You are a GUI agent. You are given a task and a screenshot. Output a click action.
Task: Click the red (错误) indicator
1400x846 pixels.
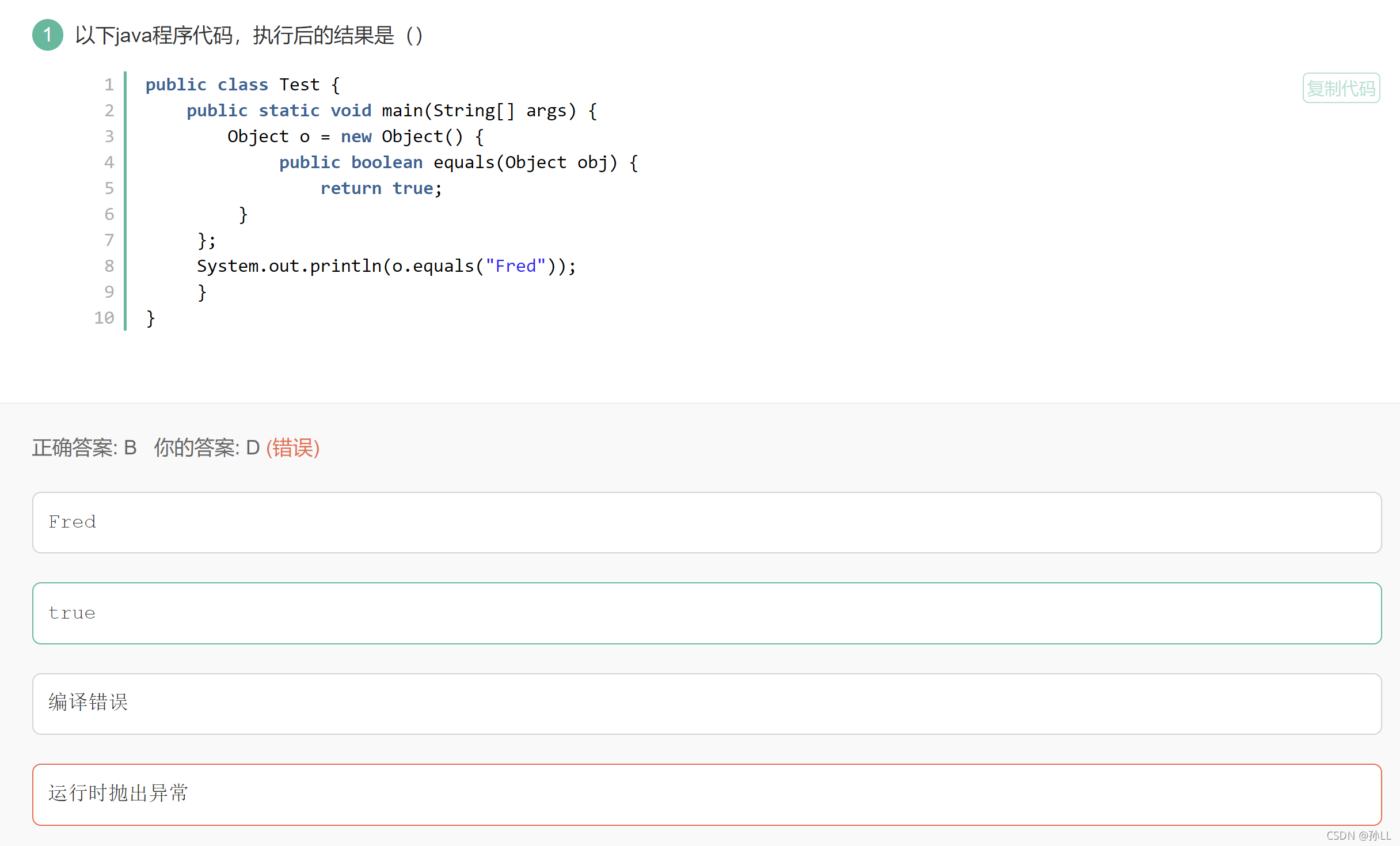point(293,447)
